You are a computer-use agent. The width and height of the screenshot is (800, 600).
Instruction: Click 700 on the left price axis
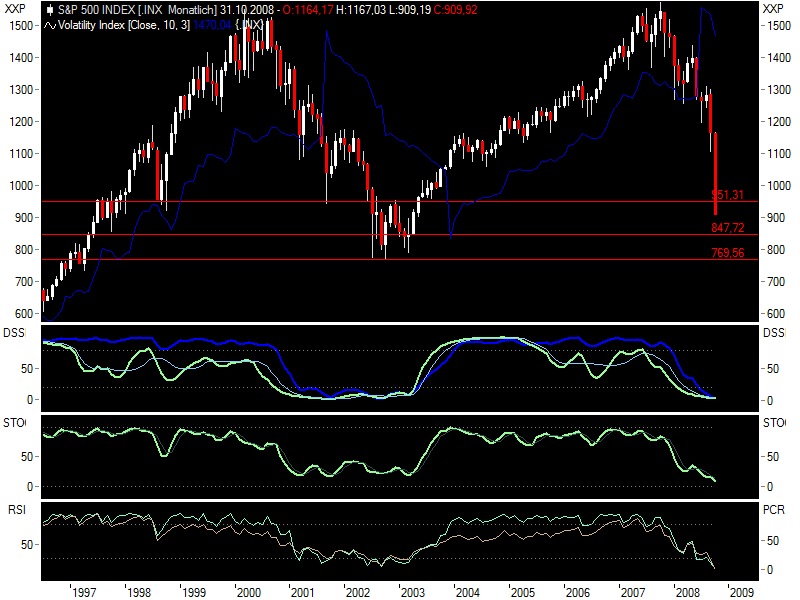coord(24,282)
